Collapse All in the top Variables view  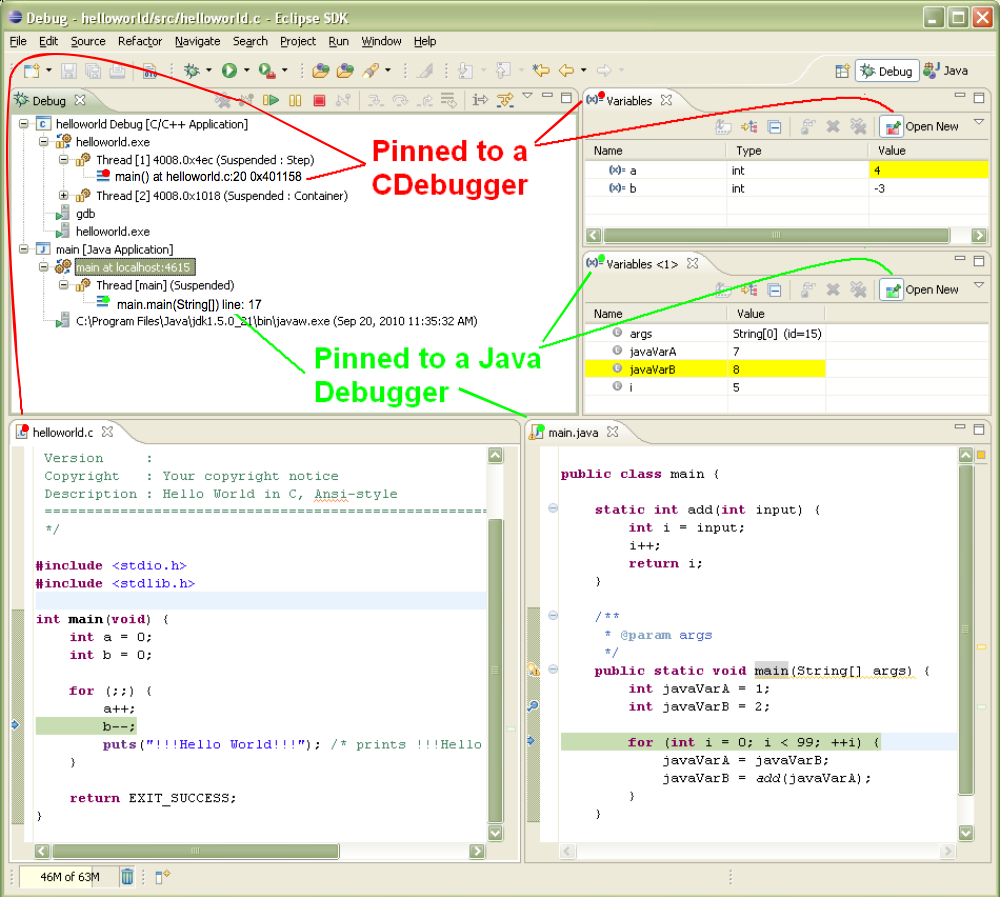click(774, 126)
